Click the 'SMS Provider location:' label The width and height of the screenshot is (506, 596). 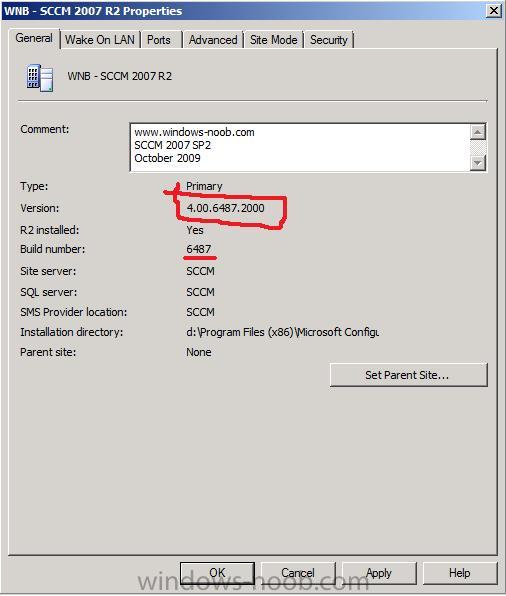(74, 312)
